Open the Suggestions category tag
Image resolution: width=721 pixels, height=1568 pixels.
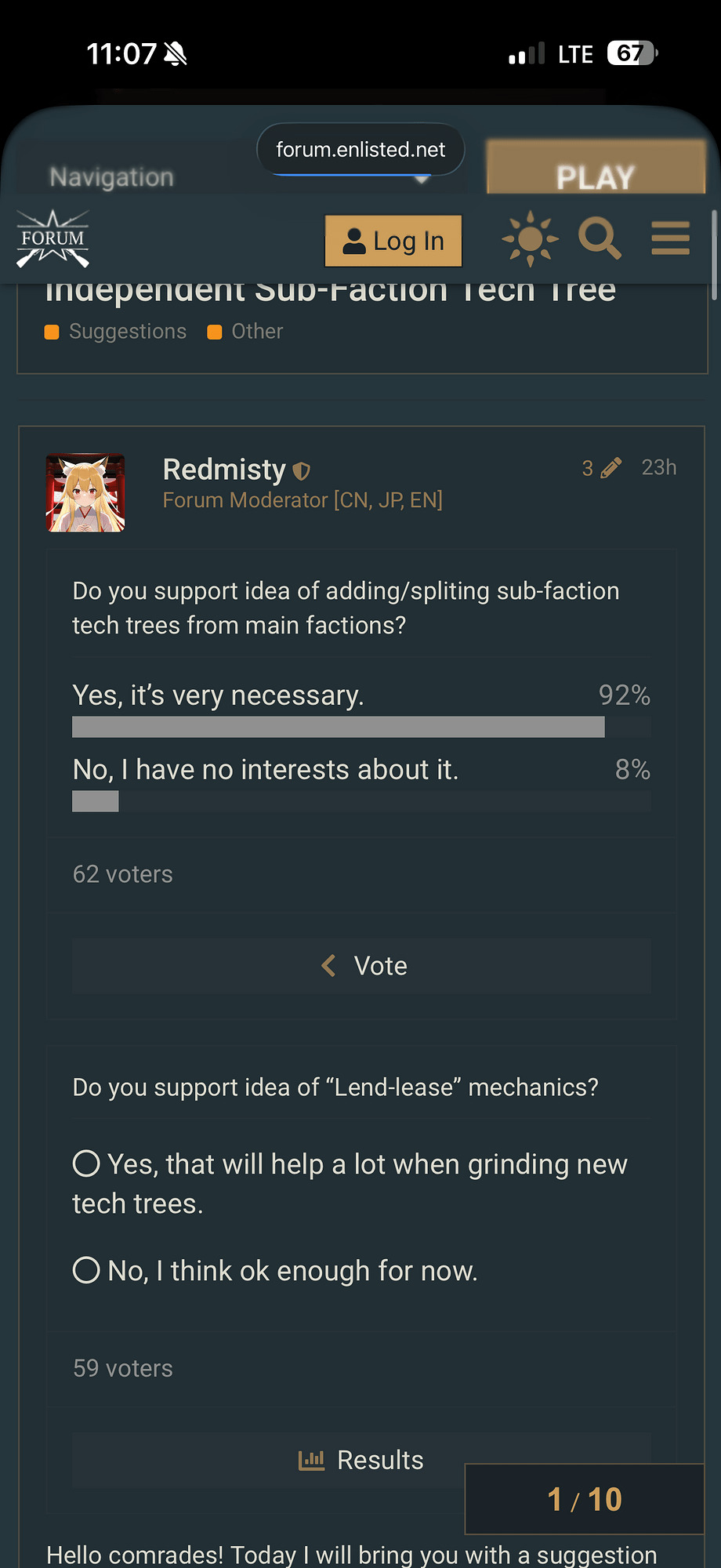[x=127, y=332]
